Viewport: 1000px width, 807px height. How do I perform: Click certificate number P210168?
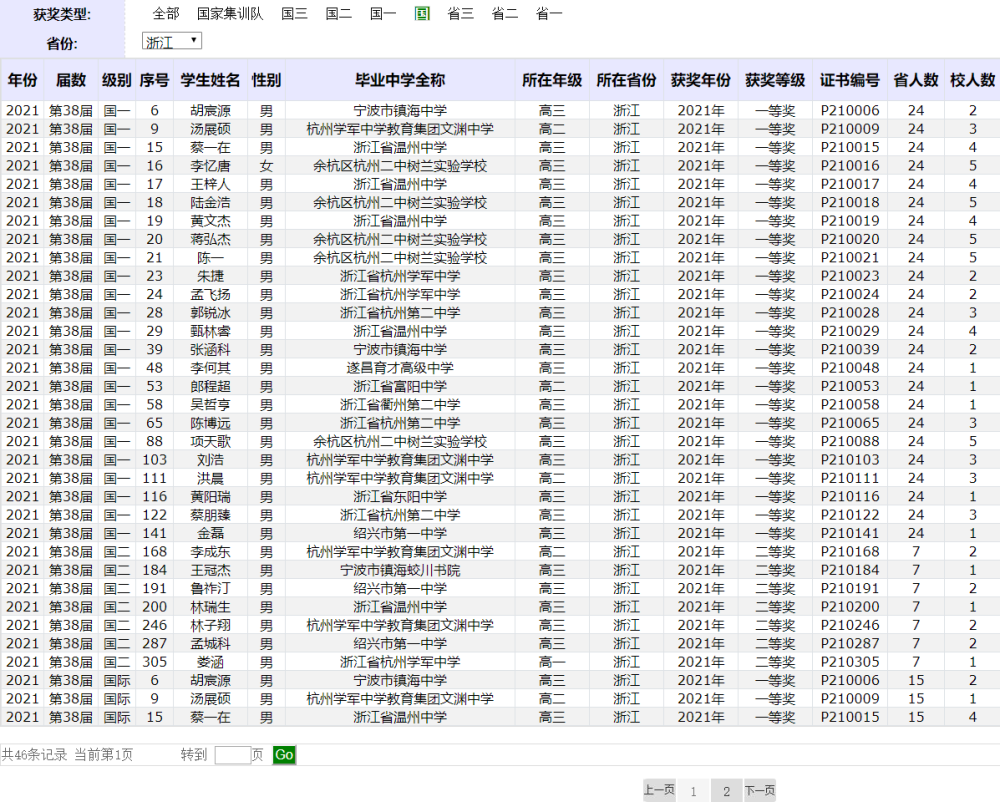pyautogui.click(x=850, y=552)
